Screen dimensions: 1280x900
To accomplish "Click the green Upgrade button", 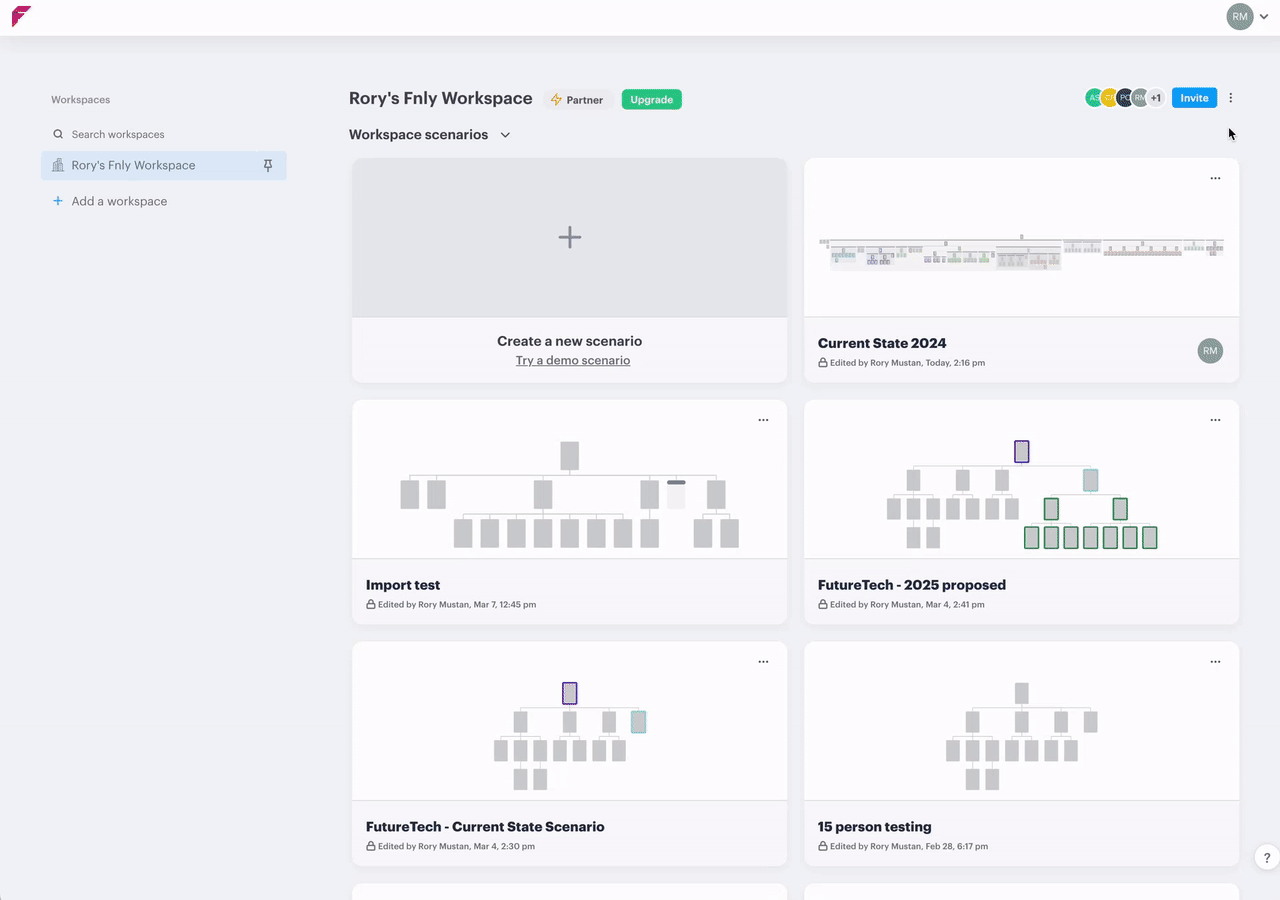I will (x=651, y=100).
